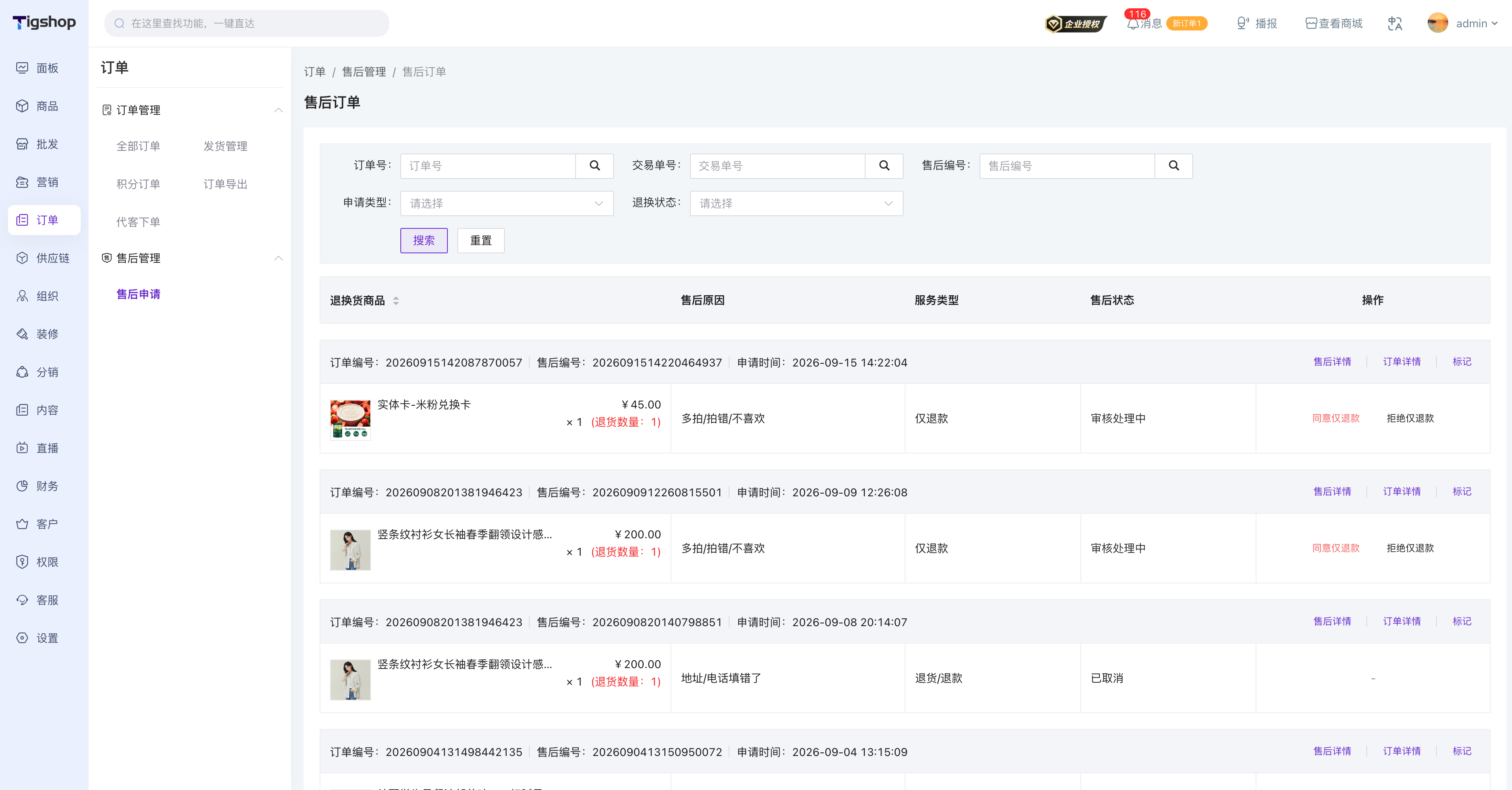Go to 代客下单 submenu
Viewport: 1512px width, 790px height.
pos(138,222)
